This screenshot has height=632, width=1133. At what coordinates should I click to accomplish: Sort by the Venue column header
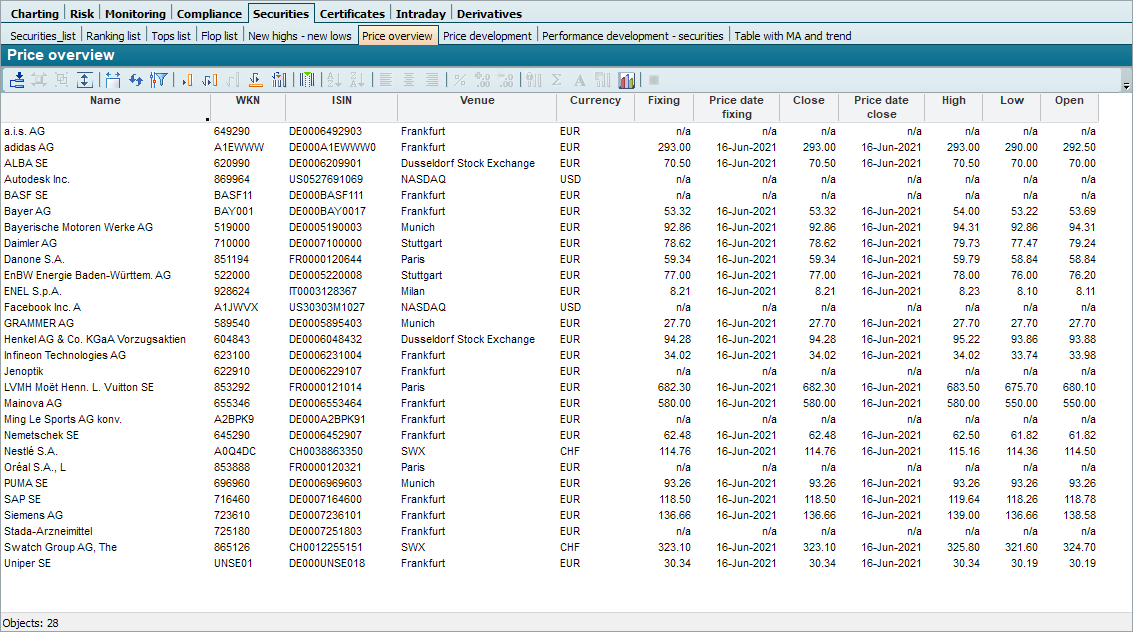coord(477,100)
